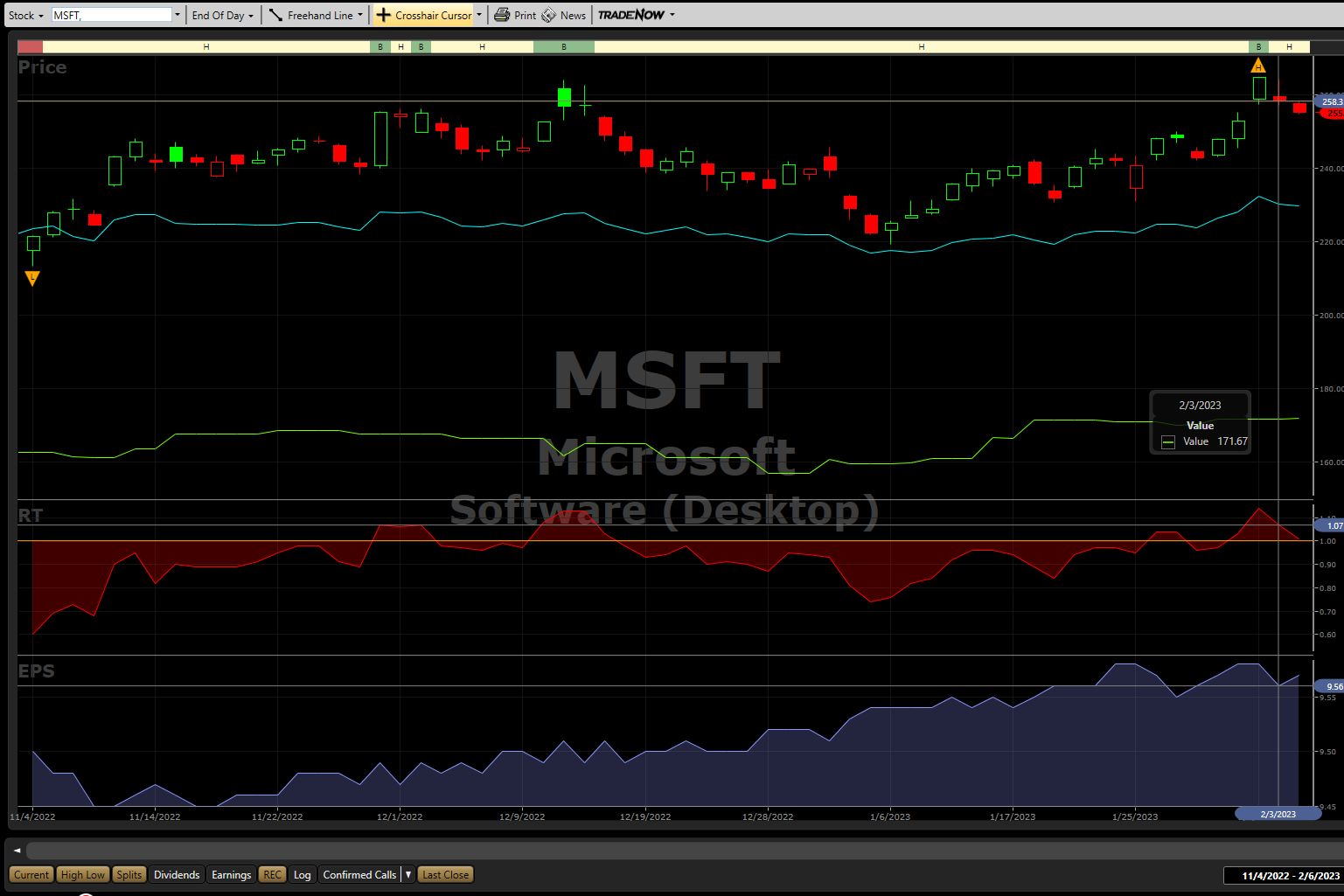Open the Stock type dropdown
This screenshot has height=896, width=1344.
[x=25, y=15]
